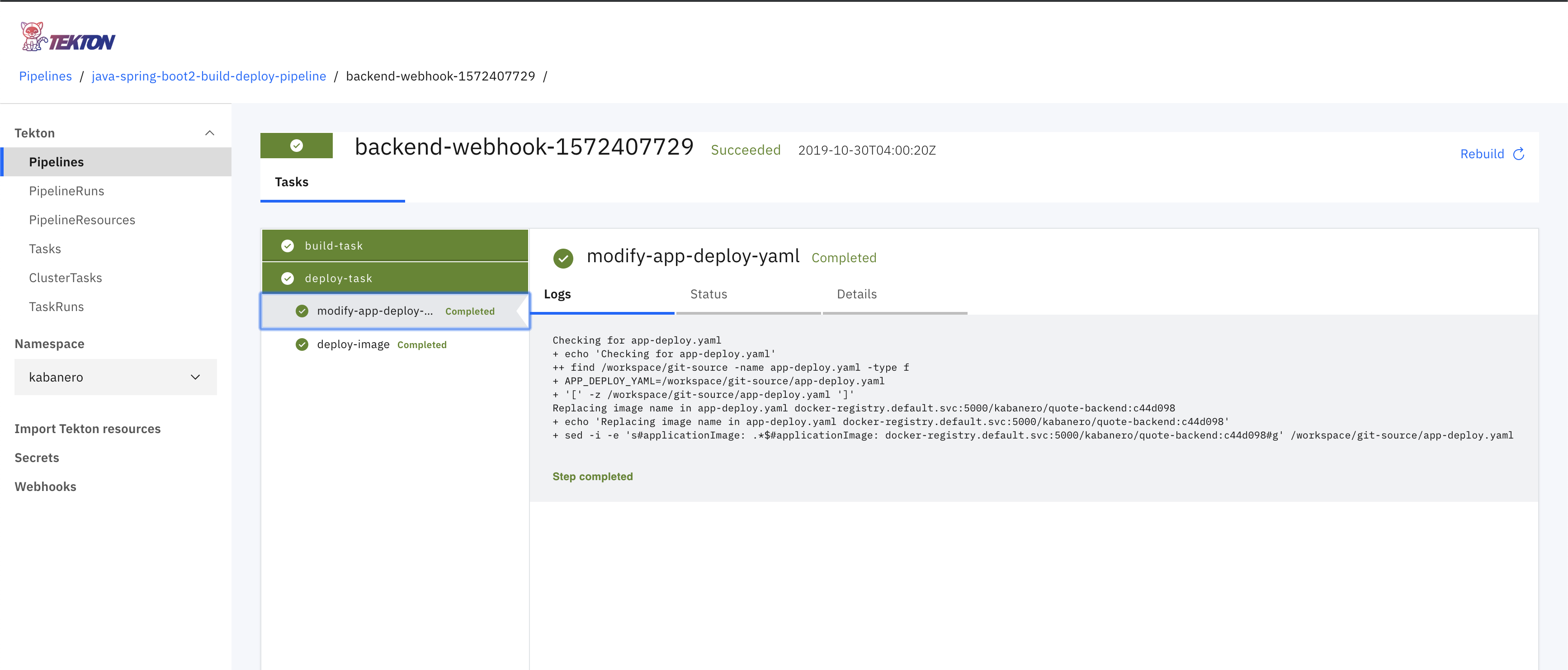Click the log line containing APP_DEPLOY_YAML=

[718, 381]
